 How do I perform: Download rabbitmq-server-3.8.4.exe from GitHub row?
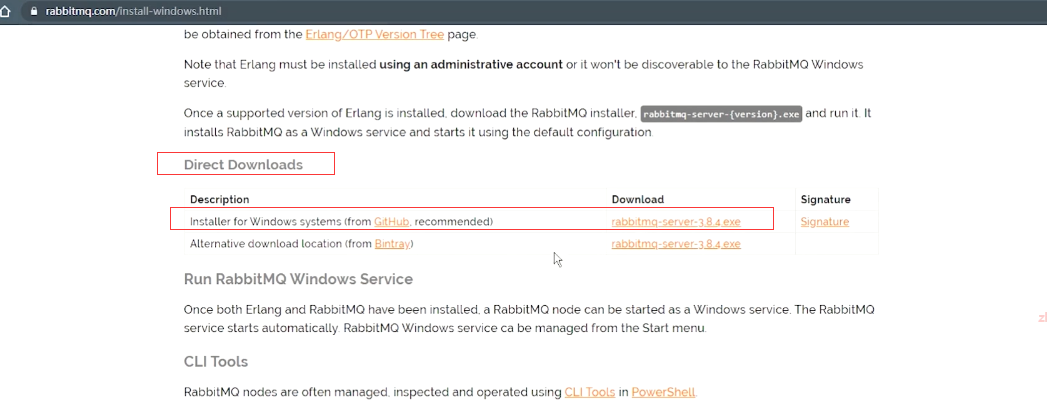point(676,222)
